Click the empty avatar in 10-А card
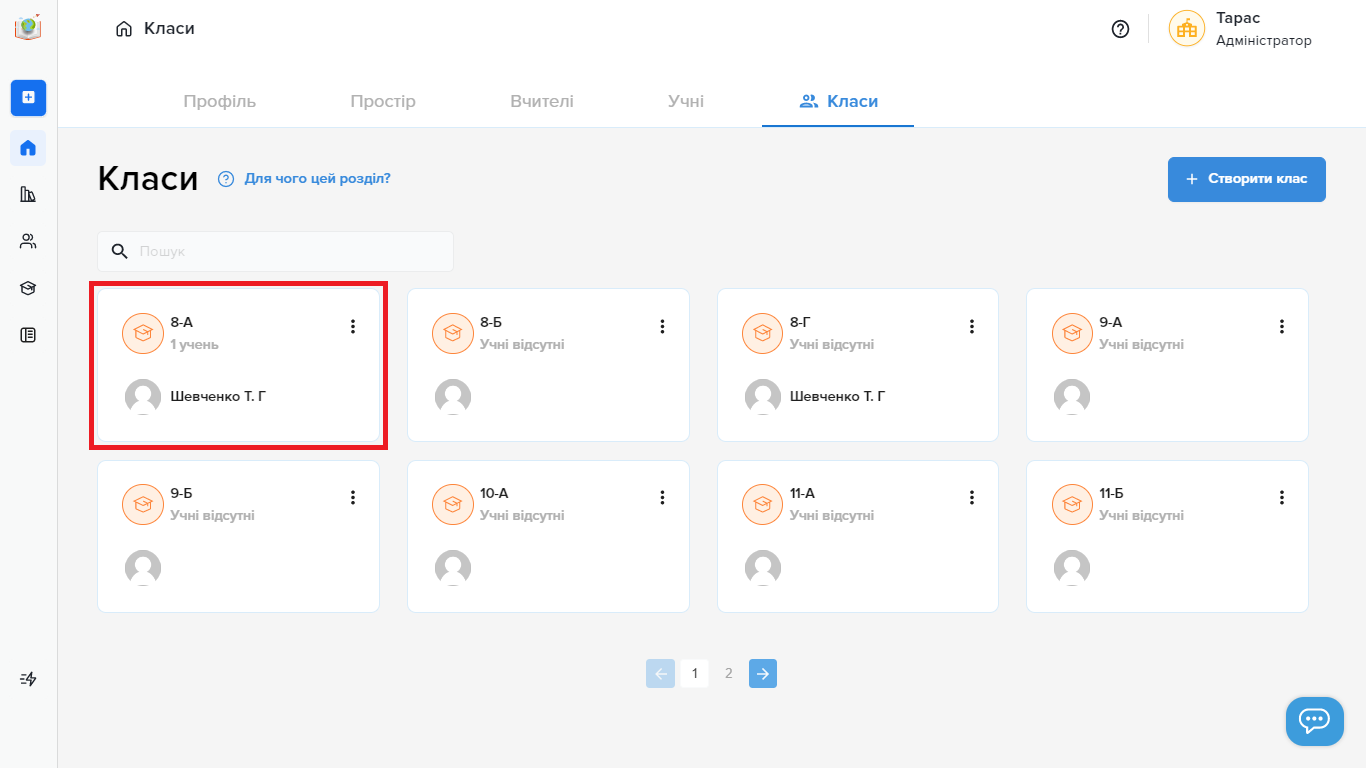 click(x=453, y=568)
